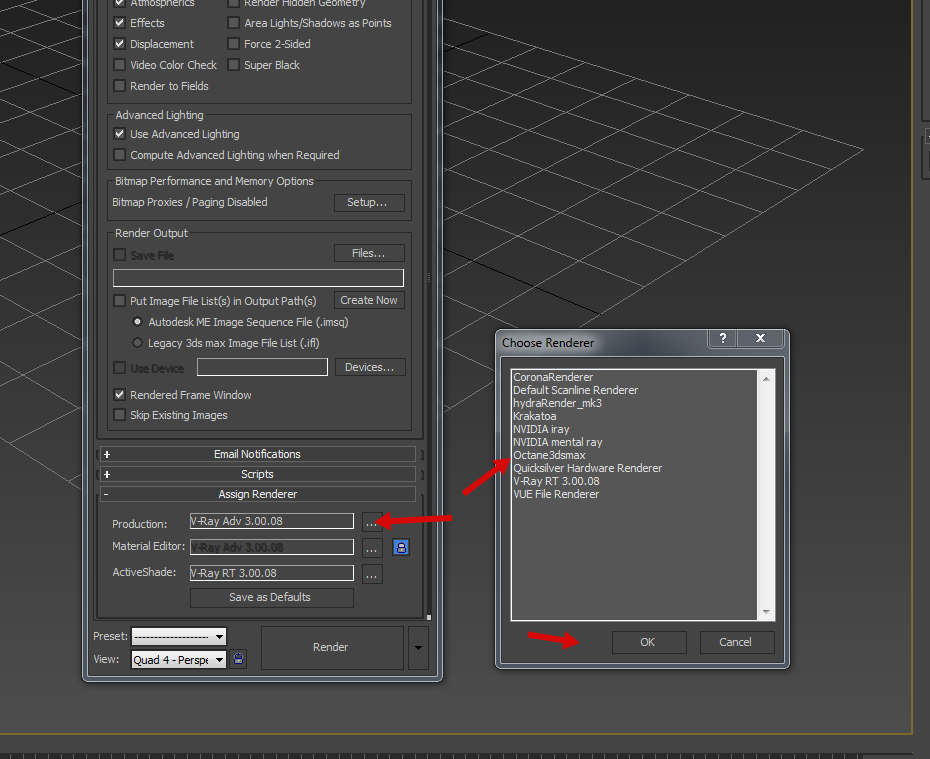Enable Video Color Check
This screenshot has width=930, height=759.
pos(119,64)
